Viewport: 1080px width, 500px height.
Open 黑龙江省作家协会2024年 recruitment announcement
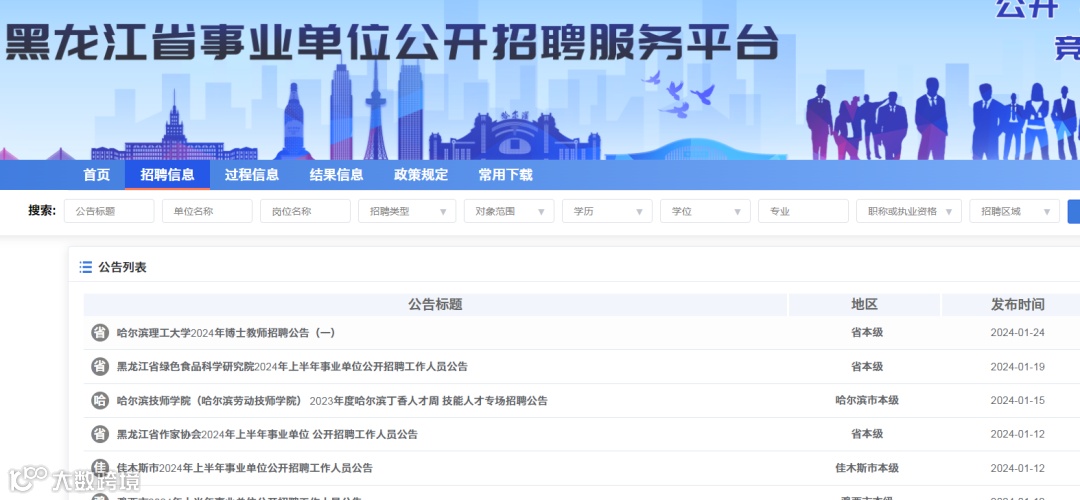tap(267, 434)
